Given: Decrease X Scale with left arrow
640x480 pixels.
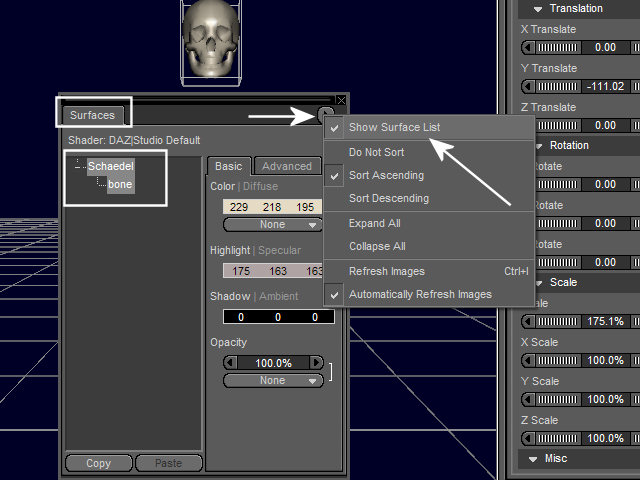Looking at the screenshot, I should (529, 361).
